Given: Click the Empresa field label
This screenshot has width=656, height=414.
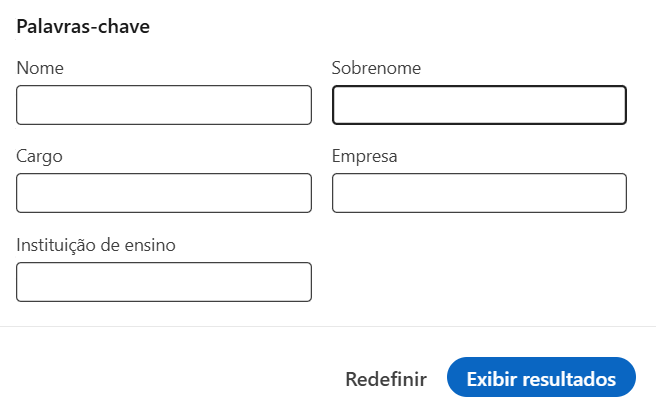Looking at the screenshot, I should pyautogui.click(x=364, y=156).
